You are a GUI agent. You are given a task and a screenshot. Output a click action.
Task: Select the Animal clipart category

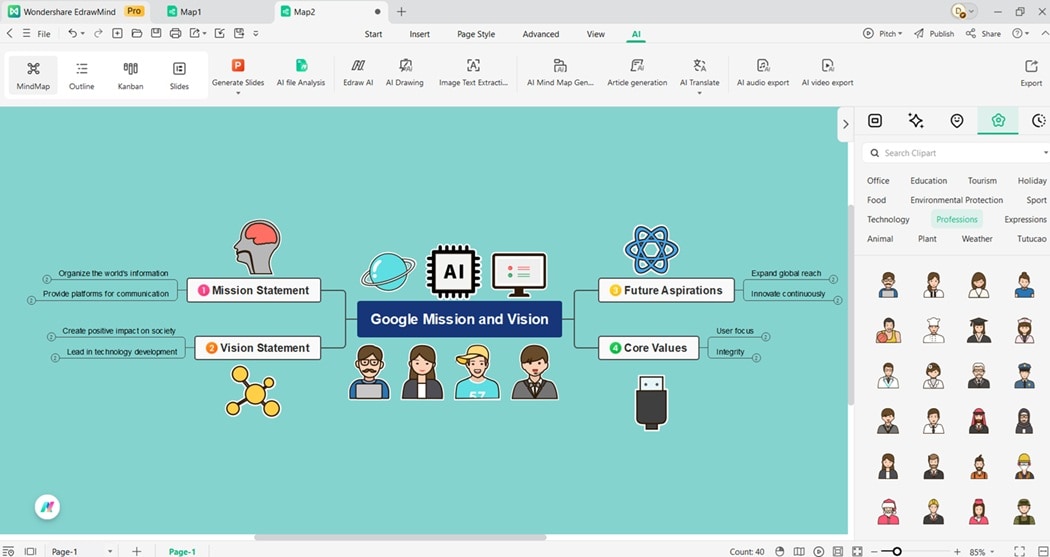tap(880, 238)
